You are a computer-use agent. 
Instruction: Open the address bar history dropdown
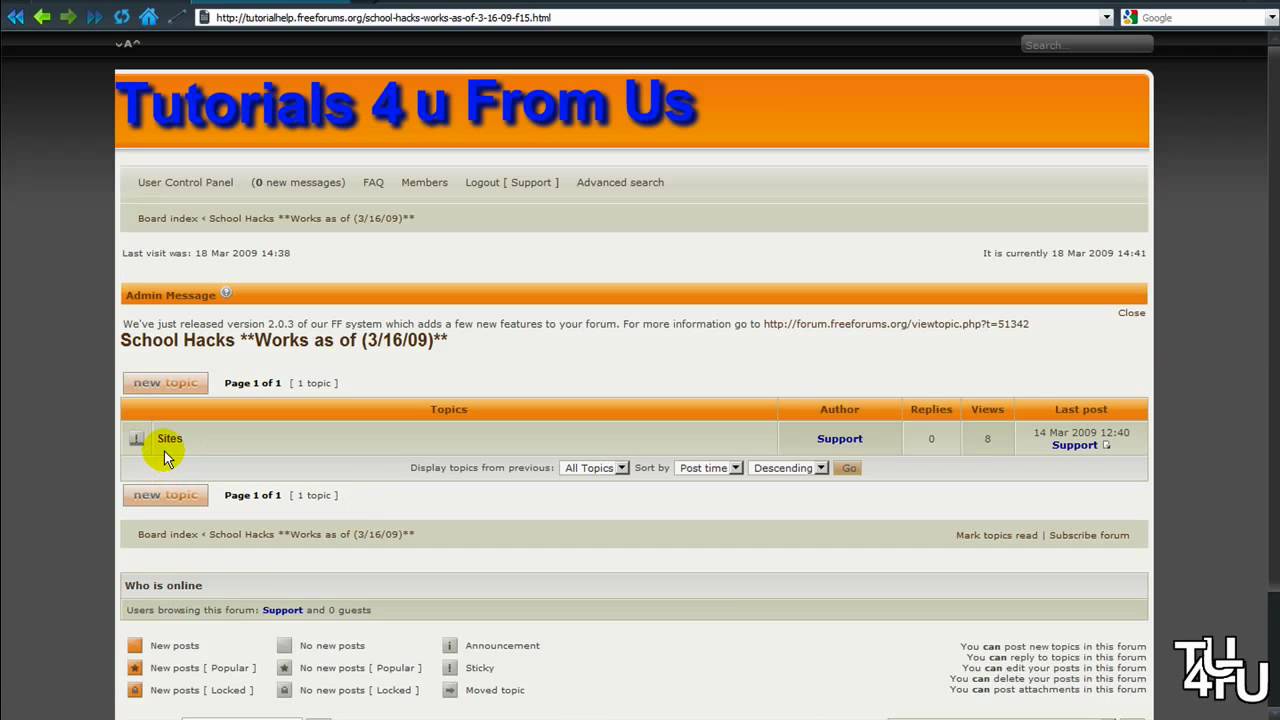point(1106,17)
